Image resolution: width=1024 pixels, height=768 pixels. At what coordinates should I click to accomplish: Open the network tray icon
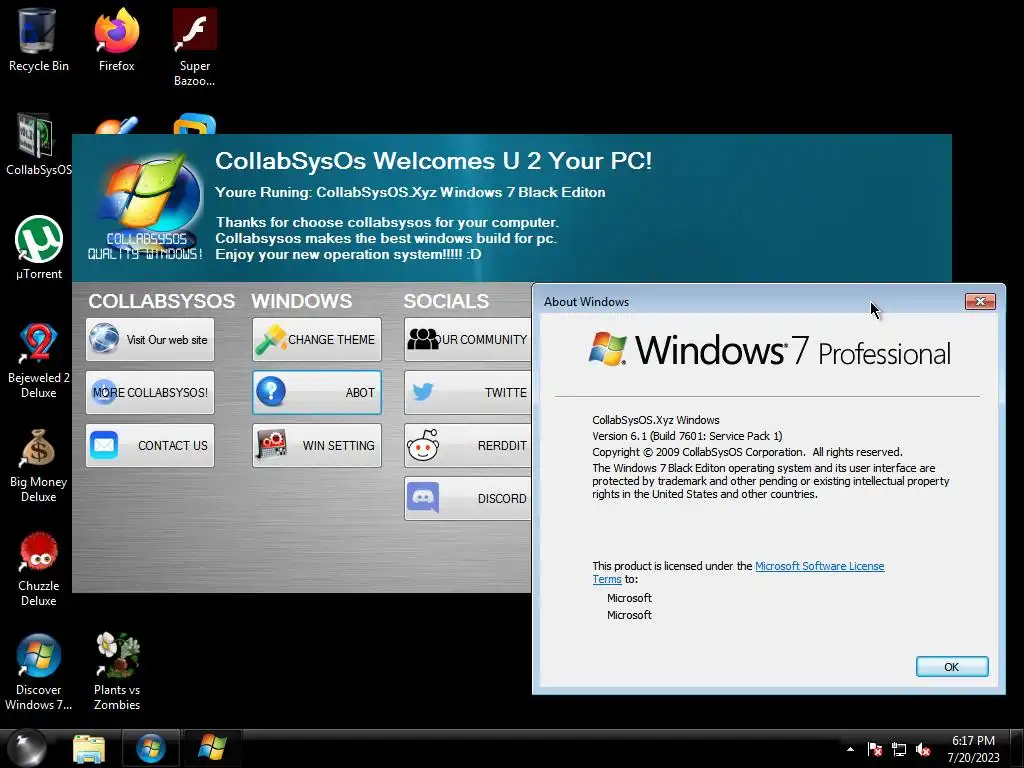tap(899, 749)
